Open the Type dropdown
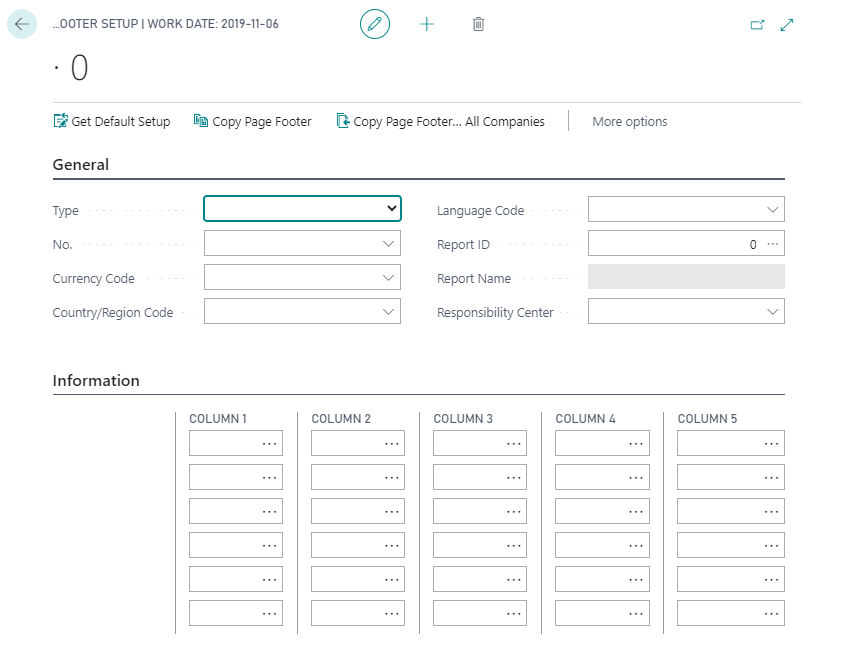 (x=302, y=209)
